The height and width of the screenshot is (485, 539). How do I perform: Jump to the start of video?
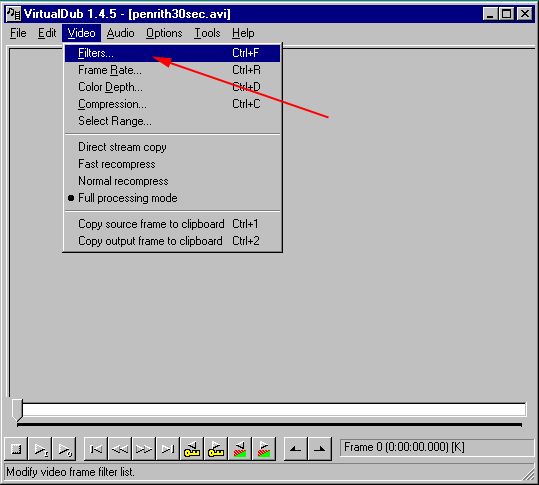point(96,449)
